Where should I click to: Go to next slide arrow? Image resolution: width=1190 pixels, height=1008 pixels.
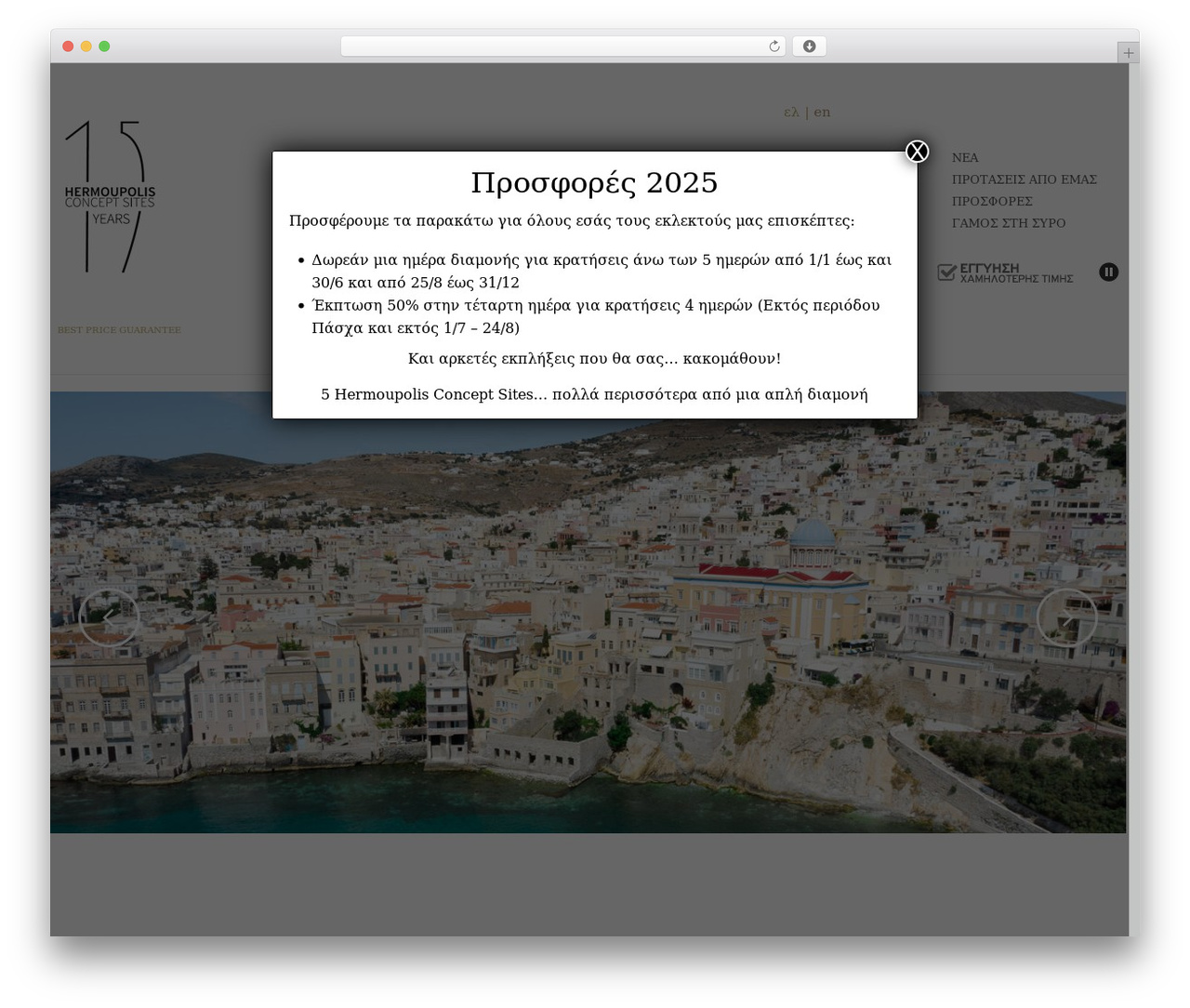click(x=1066, y=617)
